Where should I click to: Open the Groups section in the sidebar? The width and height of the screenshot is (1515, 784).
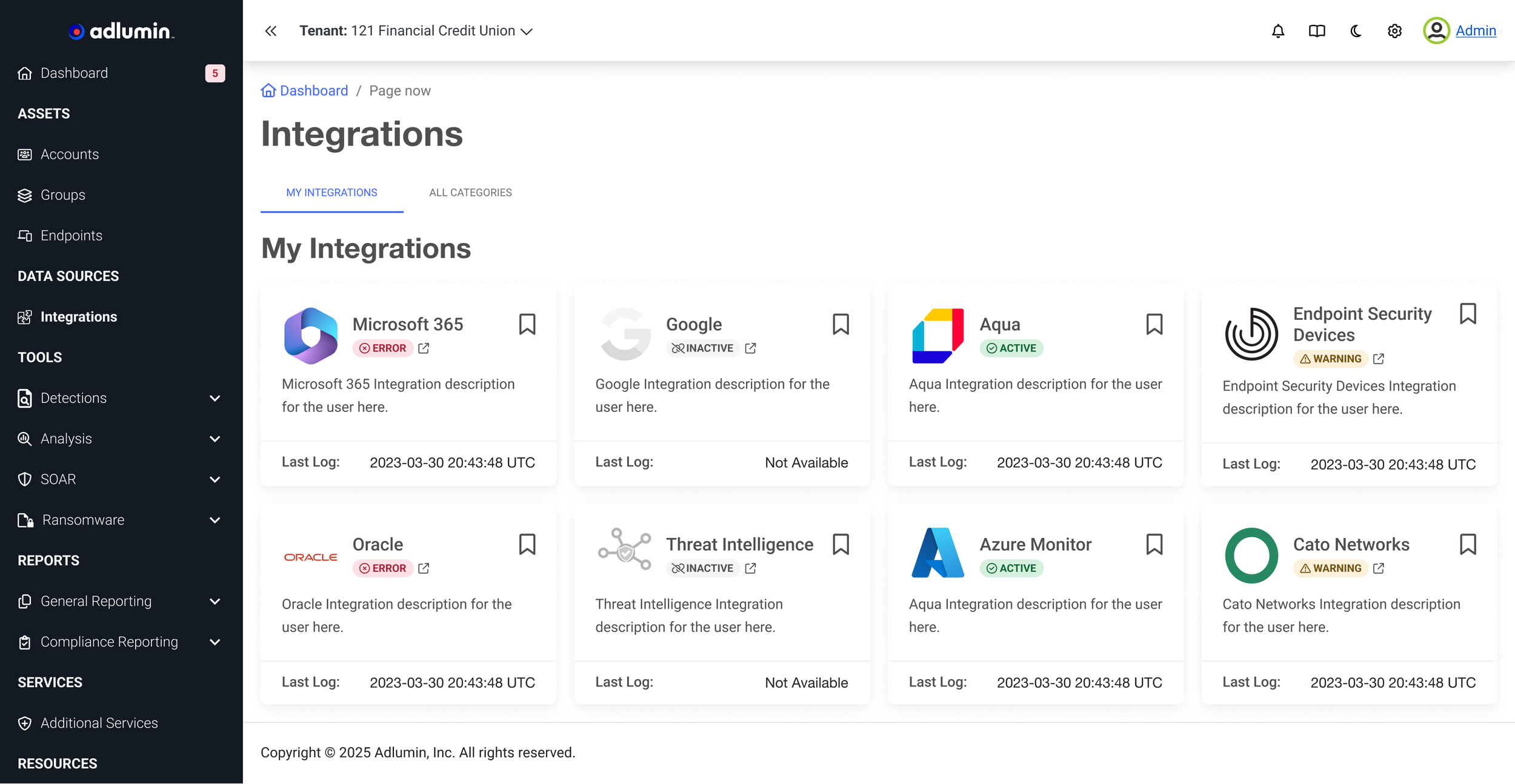point(62,194)
